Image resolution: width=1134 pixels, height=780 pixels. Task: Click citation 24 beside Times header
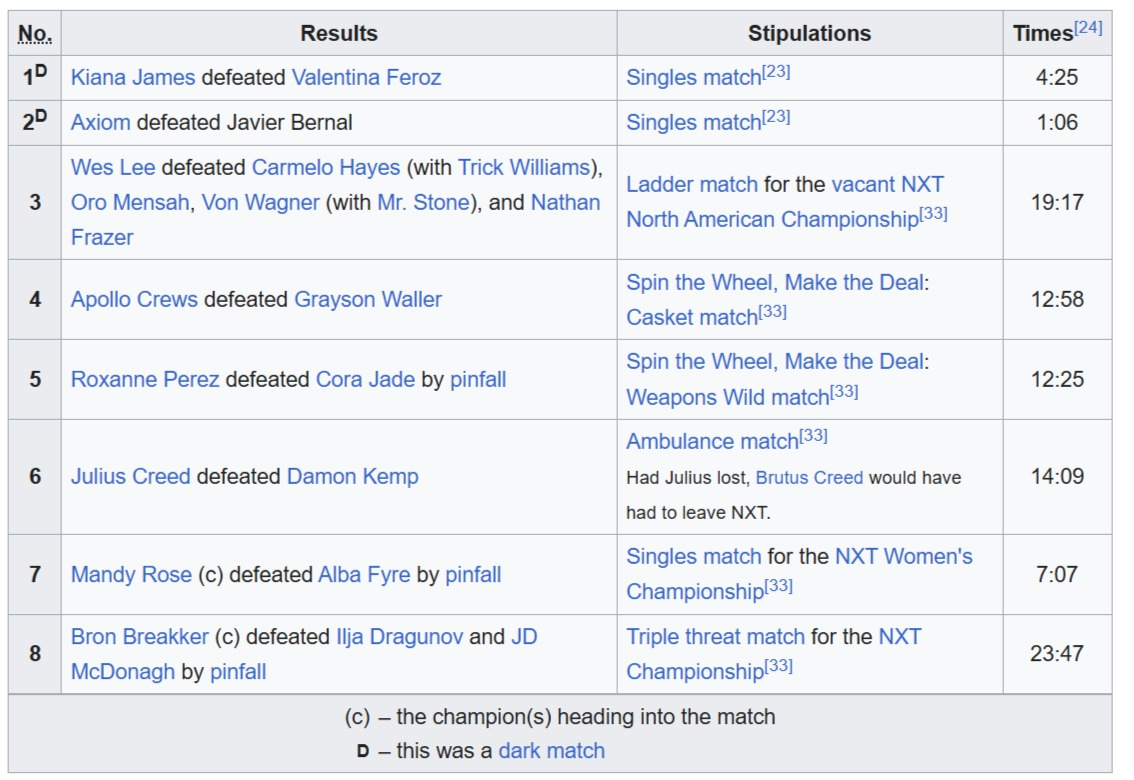click(x=1089, y=27)
